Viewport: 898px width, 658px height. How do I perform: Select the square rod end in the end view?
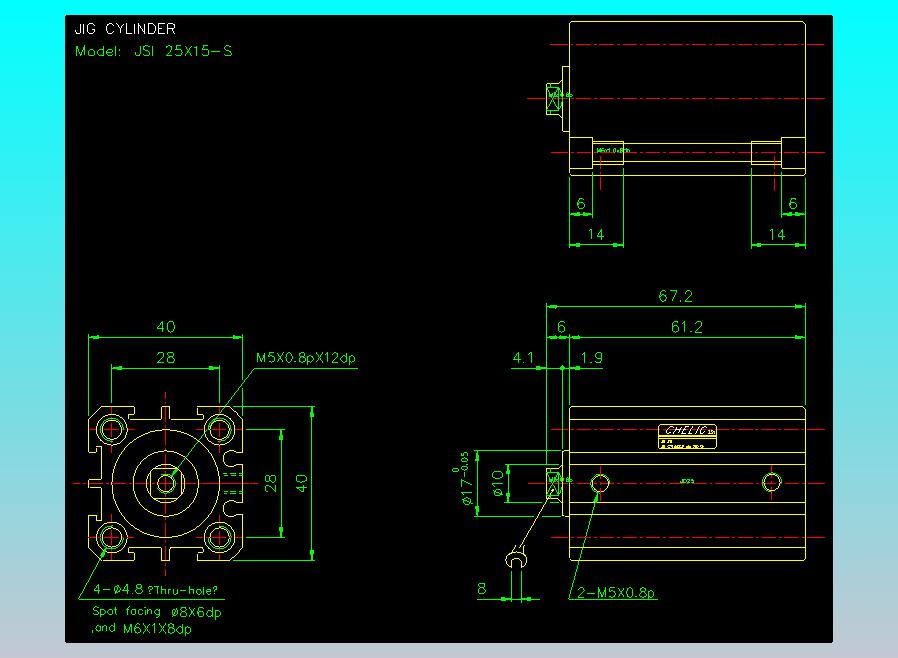click(166, 483)
